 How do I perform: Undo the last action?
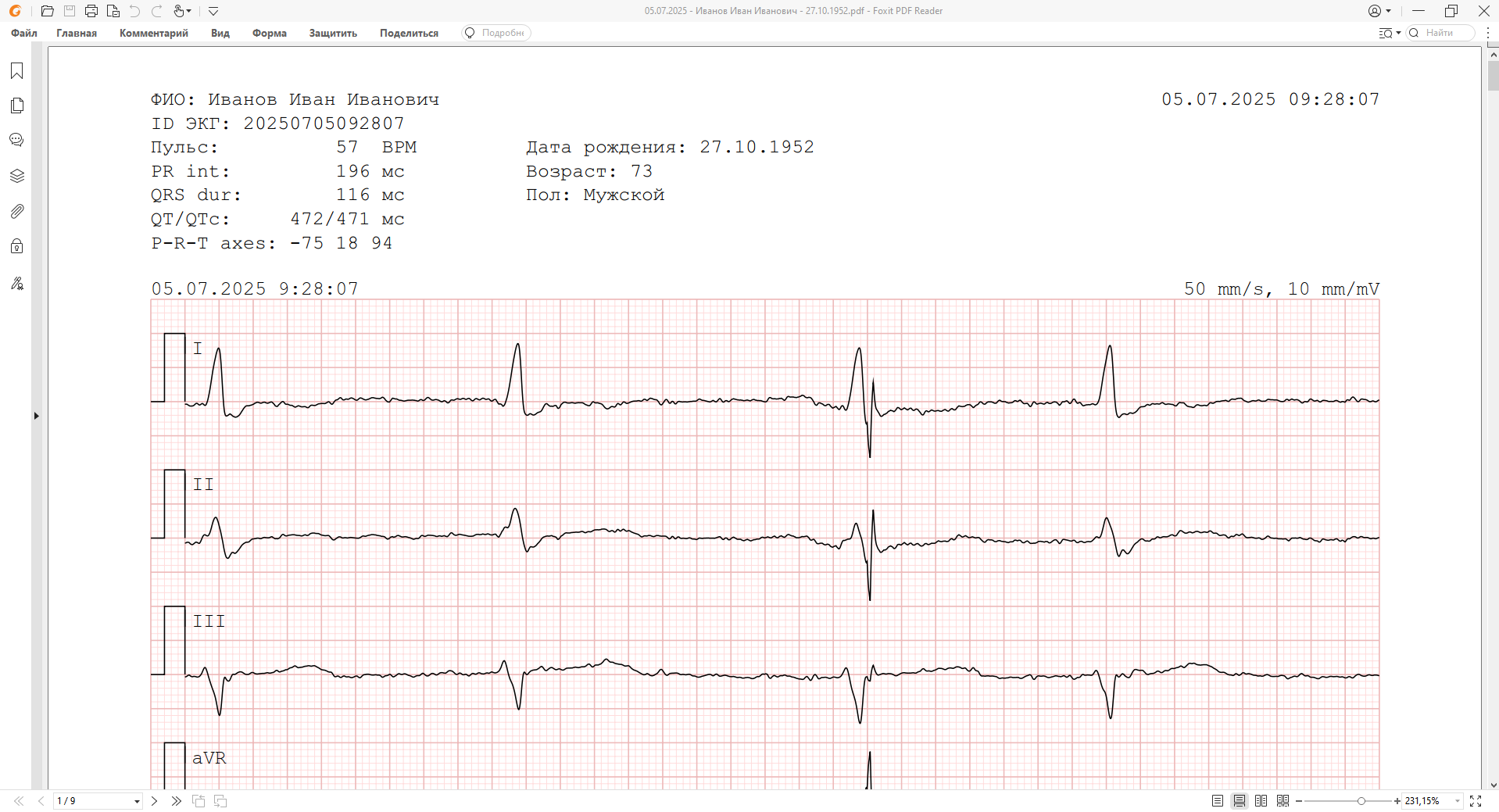pos(134,11)
